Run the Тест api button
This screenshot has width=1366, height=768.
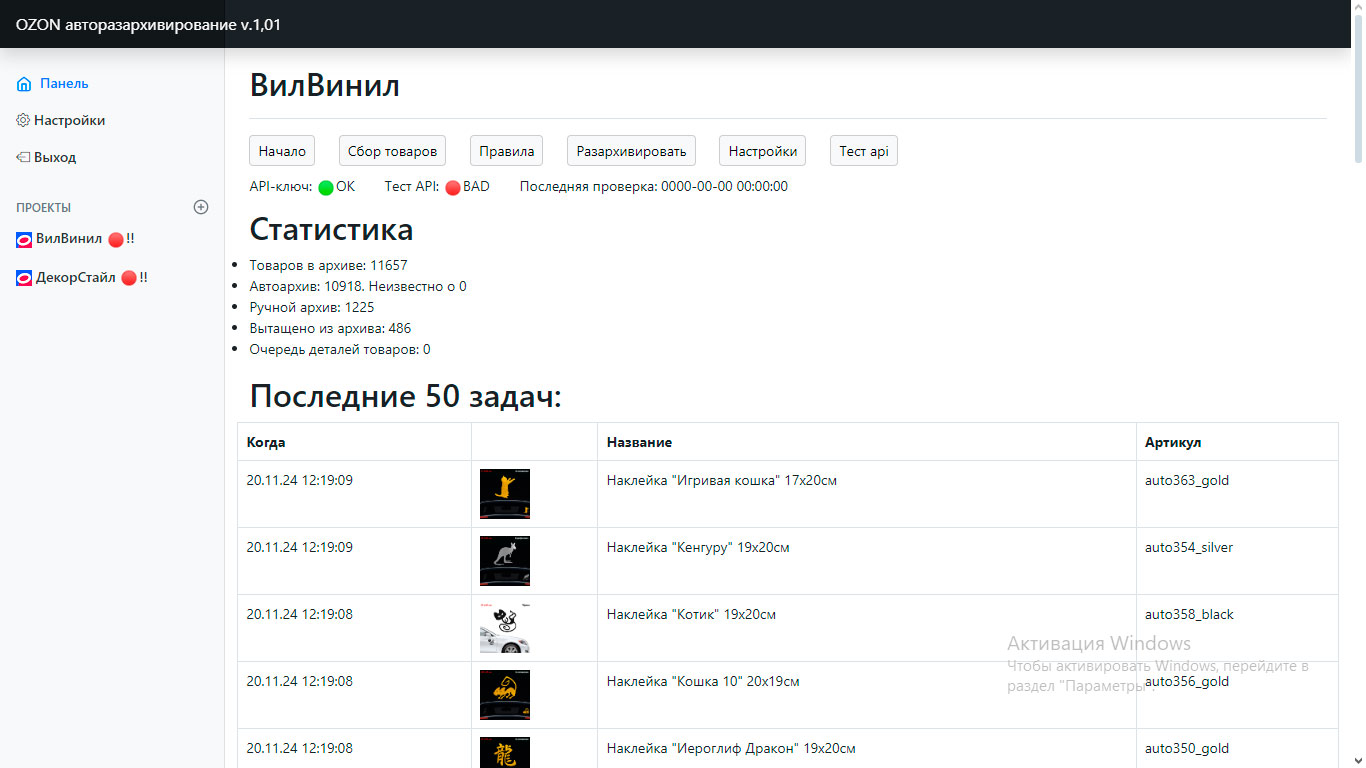point(863,151)
